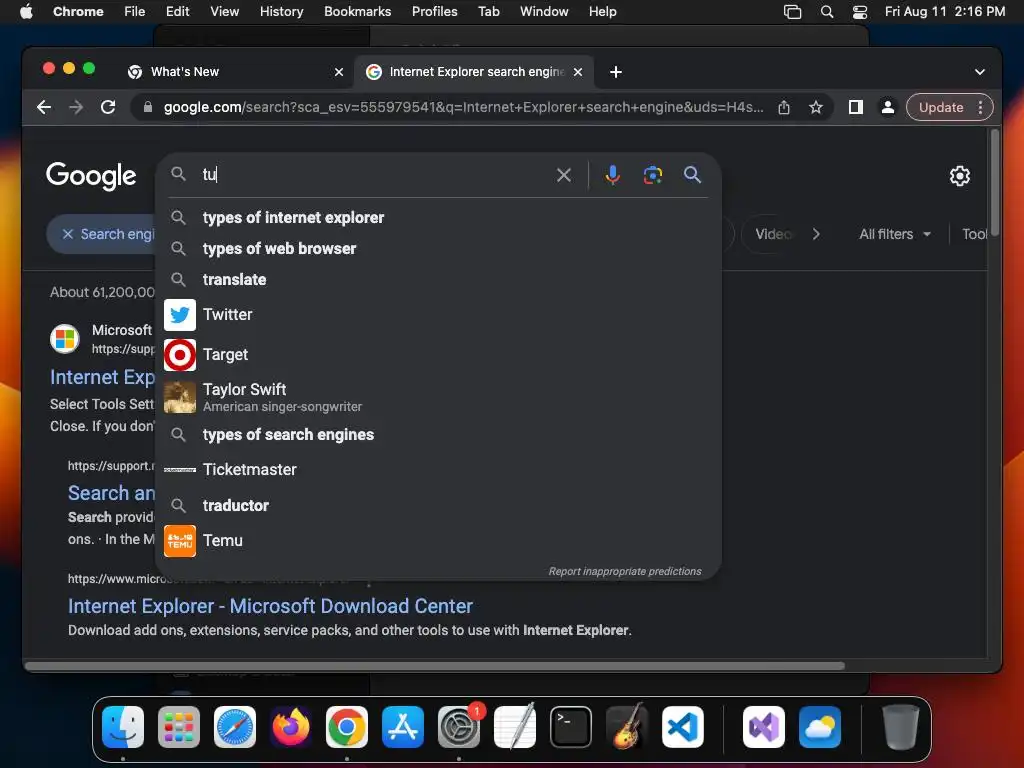Open Spotlight search in menu bar
This screenshot has width=1024, height=768.
tap(827, 12)
